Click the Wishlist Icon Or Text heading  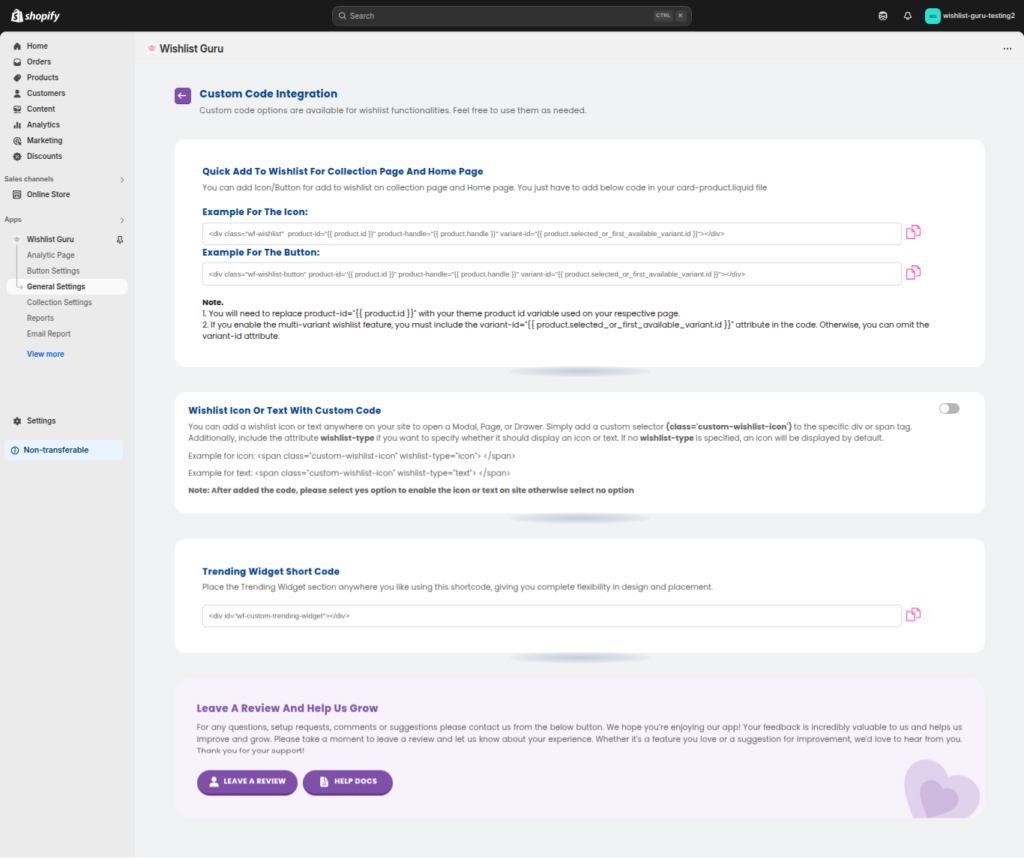point(285,411)
